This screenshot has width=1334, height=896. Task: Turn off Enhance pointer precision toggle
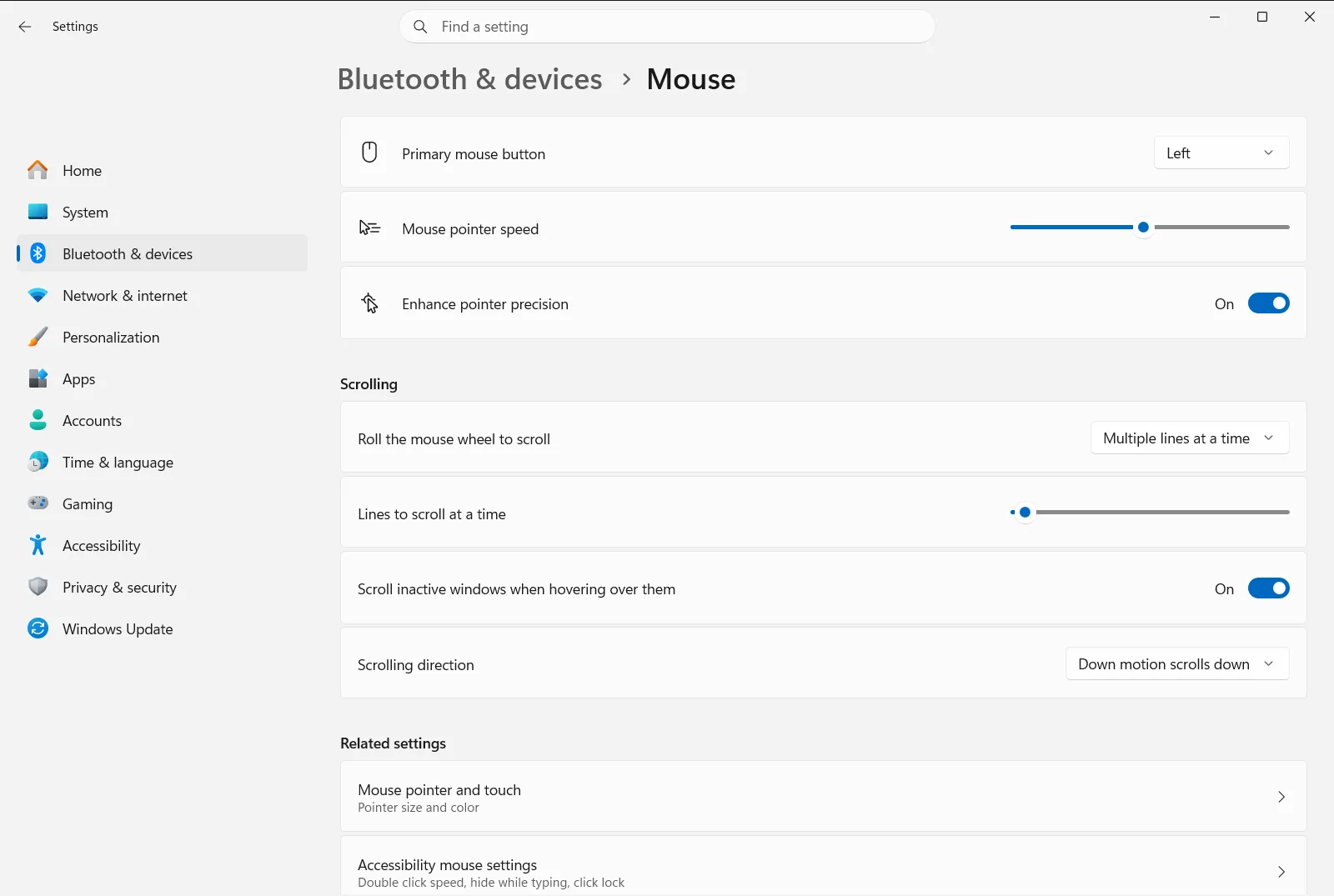pos(1268,303)
